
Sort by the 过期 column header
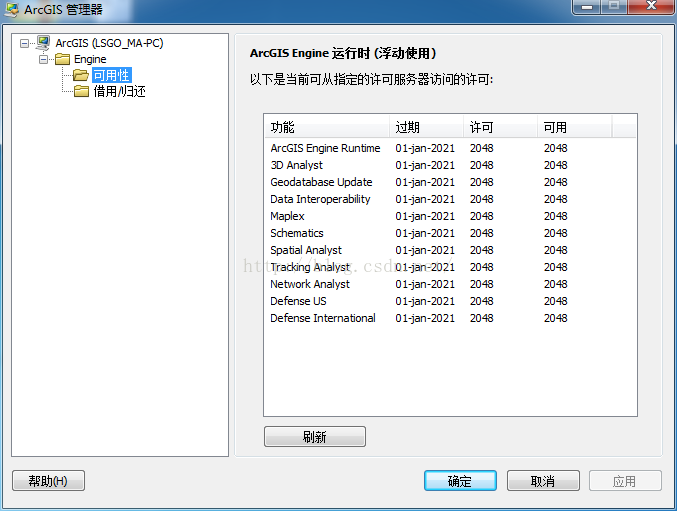(x=426, y=127)
